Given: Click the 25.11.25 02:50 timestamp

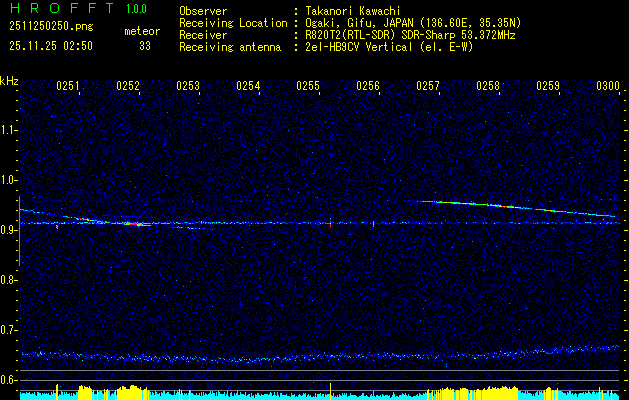Looking at the screenshot, I should pyautogui.click(x=50, y=45).
